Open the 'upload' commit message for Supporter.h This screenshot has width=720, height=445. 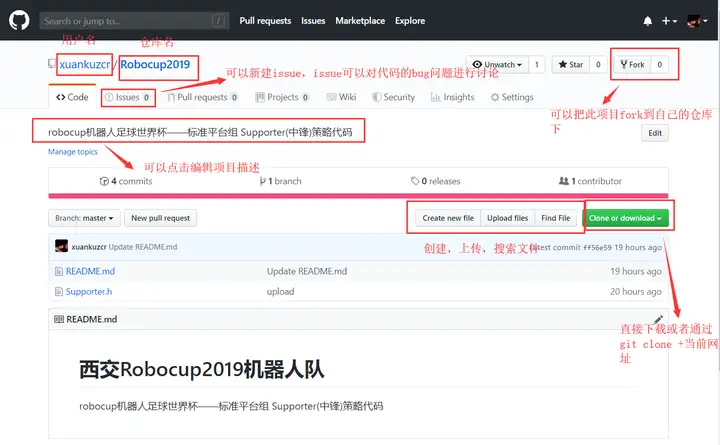click(281, 292)
